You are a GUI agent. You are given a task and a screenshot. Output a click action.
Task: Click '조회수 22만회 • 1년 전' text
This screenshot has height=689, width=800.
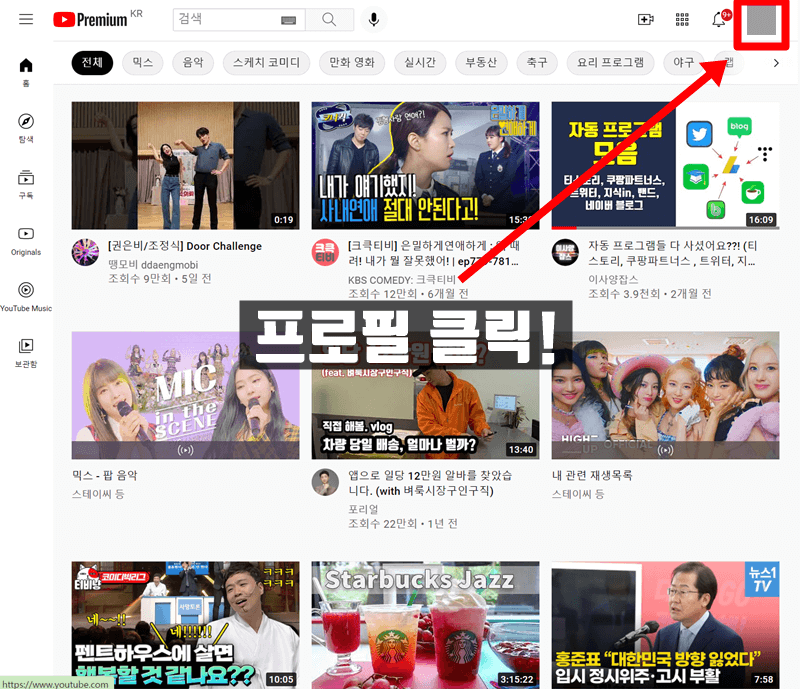[403, 524]
